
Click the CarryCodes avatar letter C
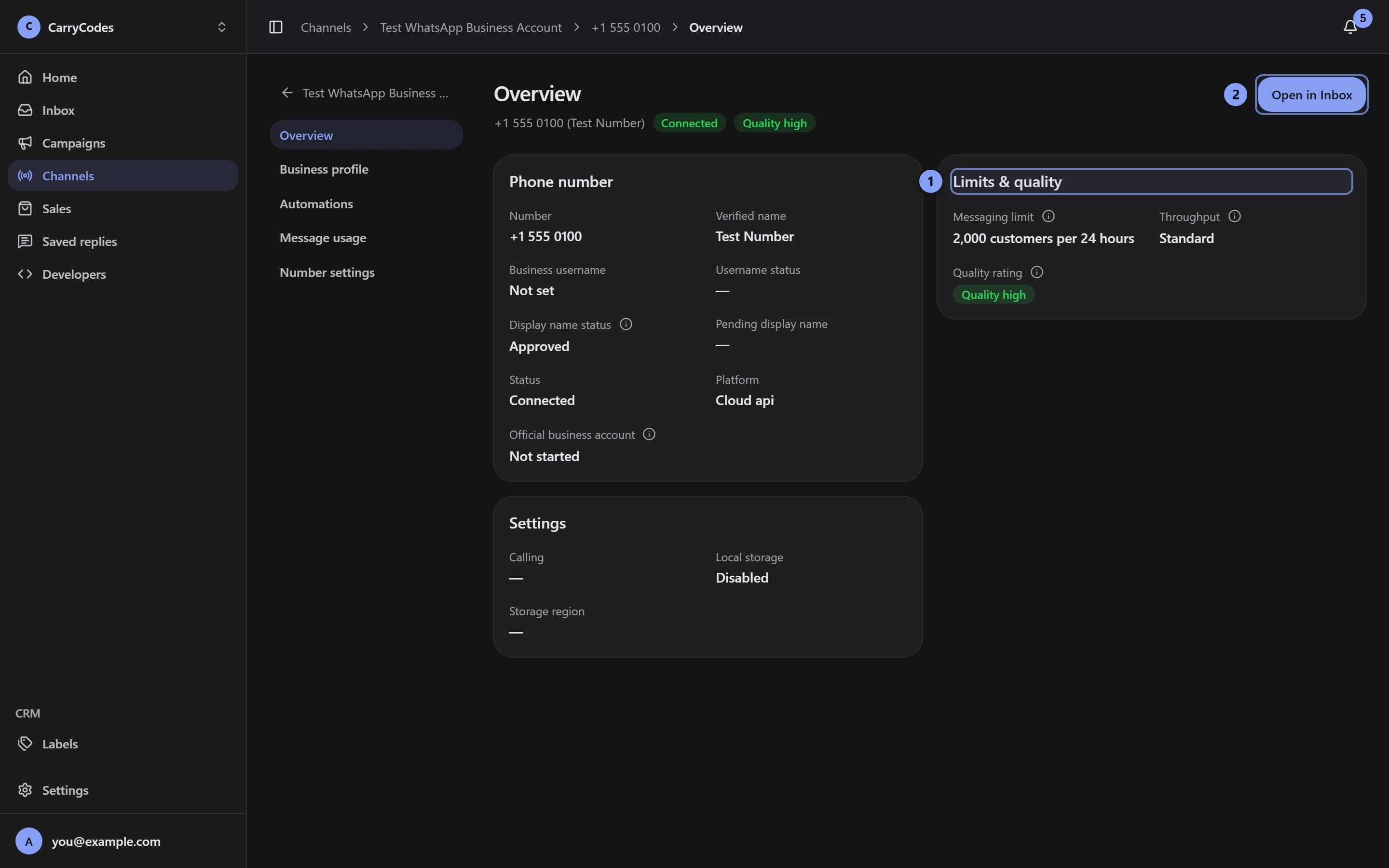[29, 27]
